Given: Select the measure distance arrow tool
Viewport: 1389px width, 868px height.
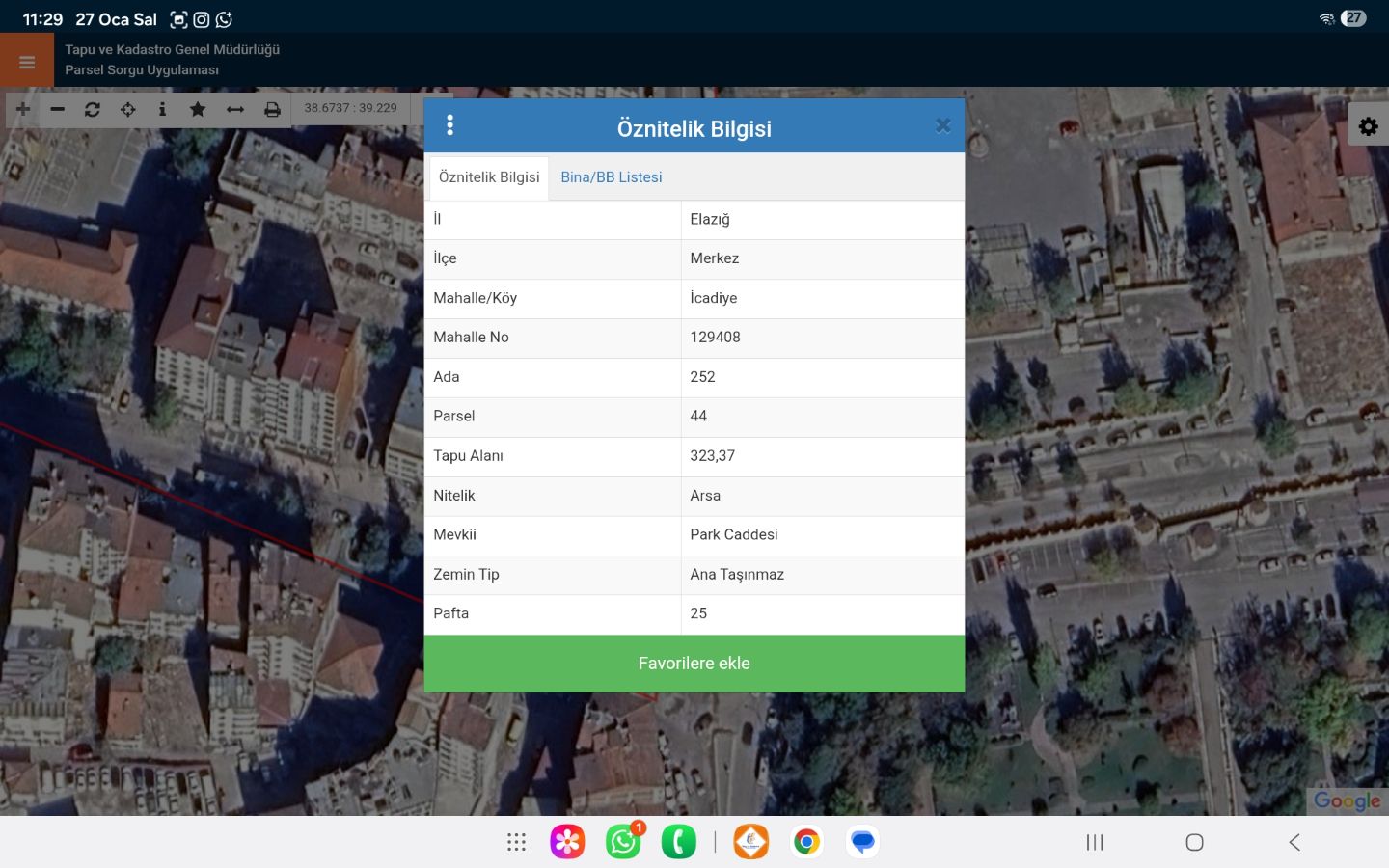Looking at the screenshot, I should coord(235,109).
